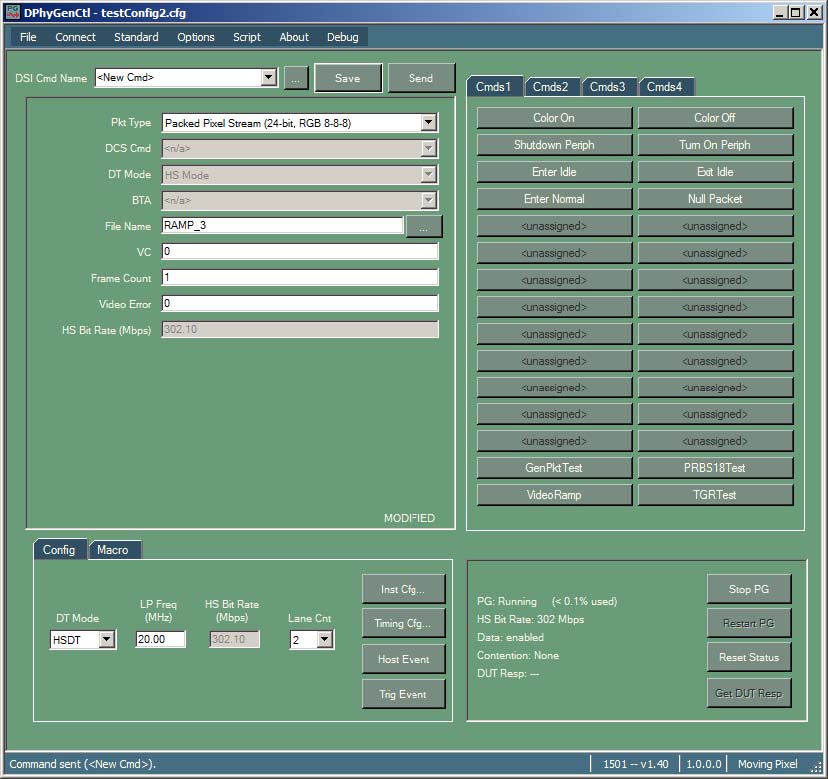828x779 pixels.
Task: Click the Exit Idle button
Action: coord(715,172)
